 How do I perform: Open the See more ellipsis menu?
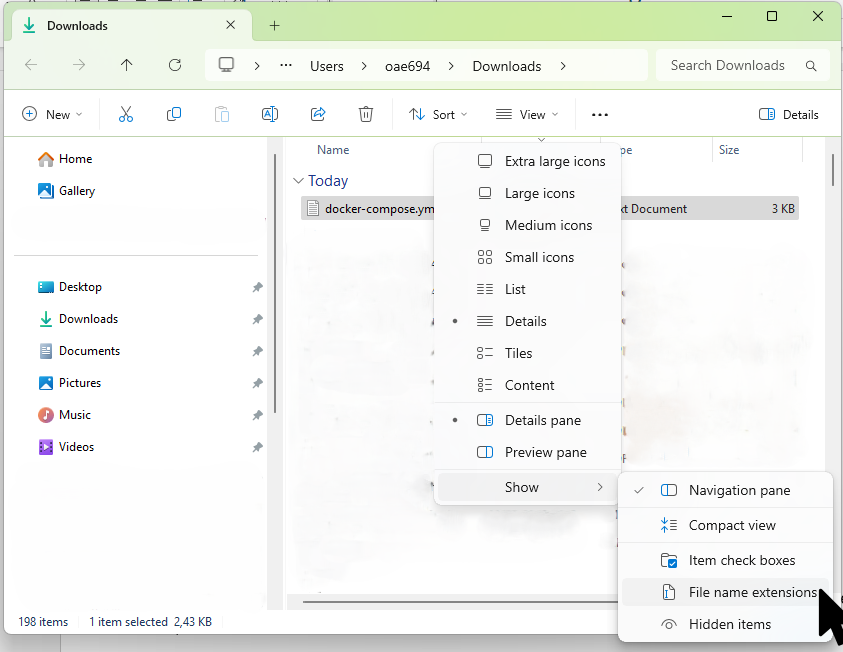600,115
